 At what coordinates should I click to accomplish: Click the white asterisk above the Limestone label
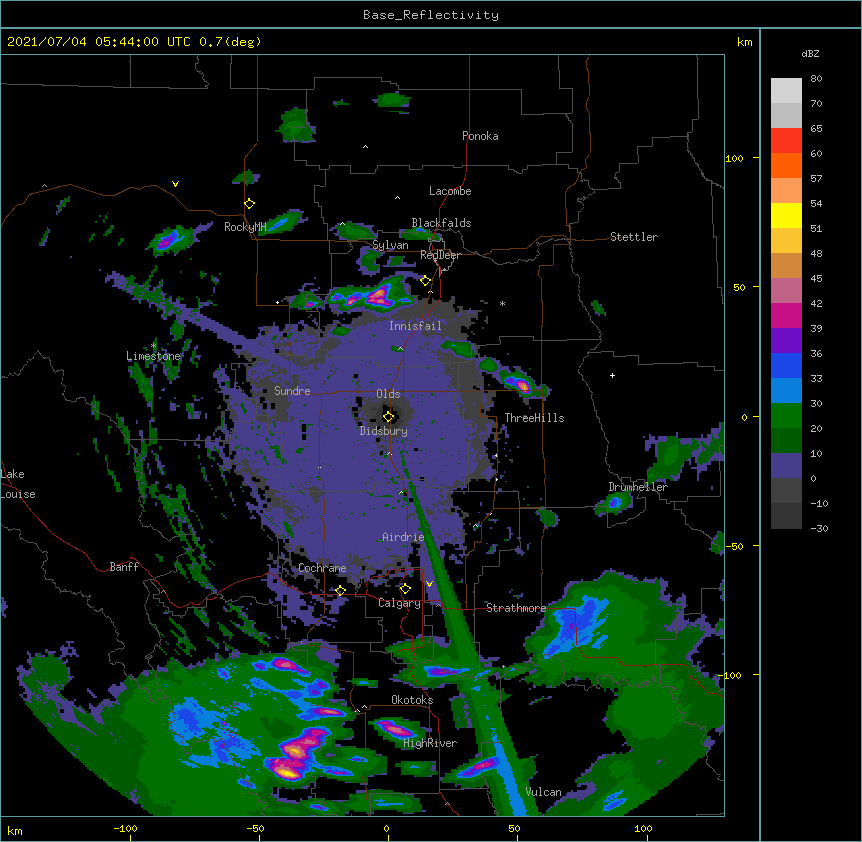tap(153, 346)
